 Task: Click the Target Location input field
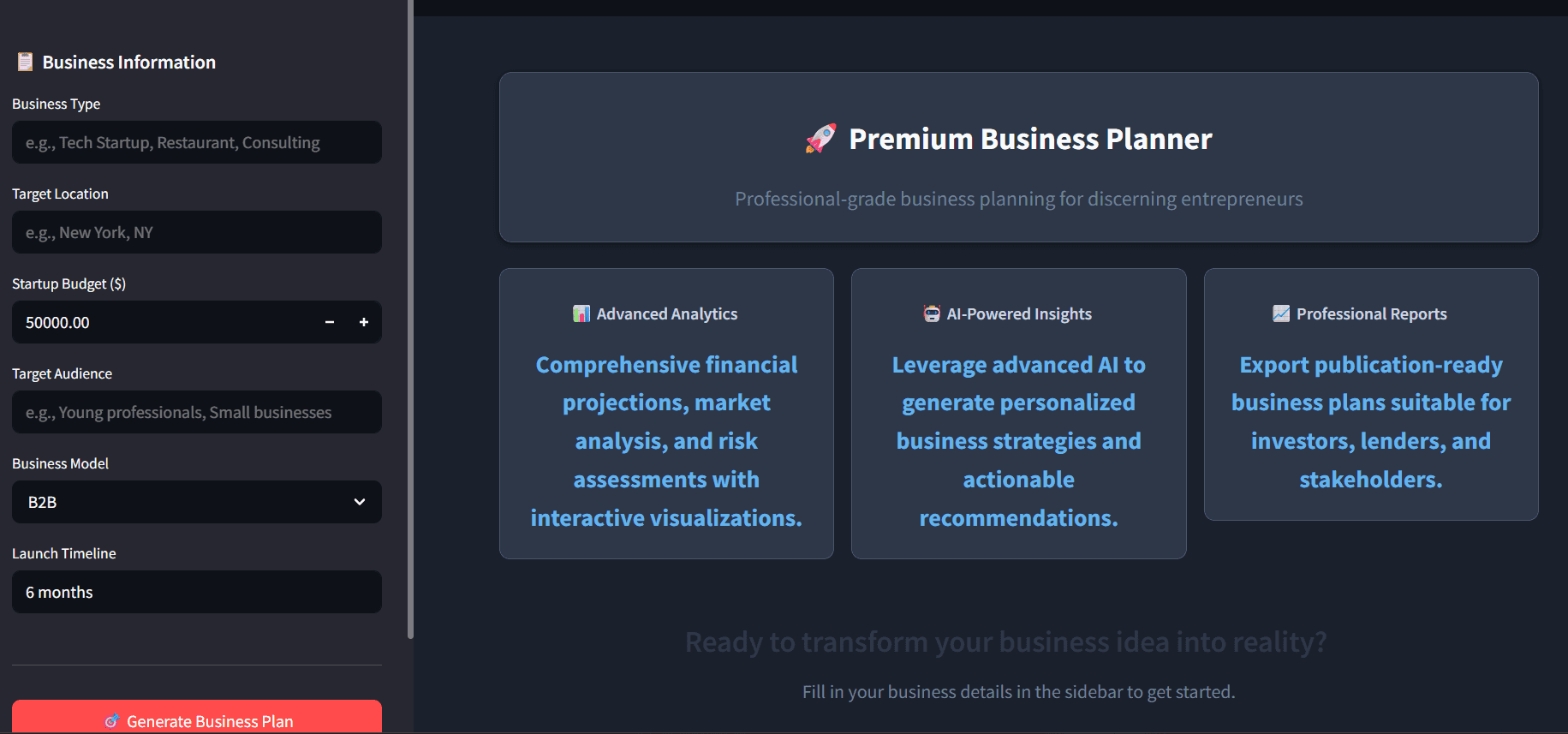tap(196, 232)
